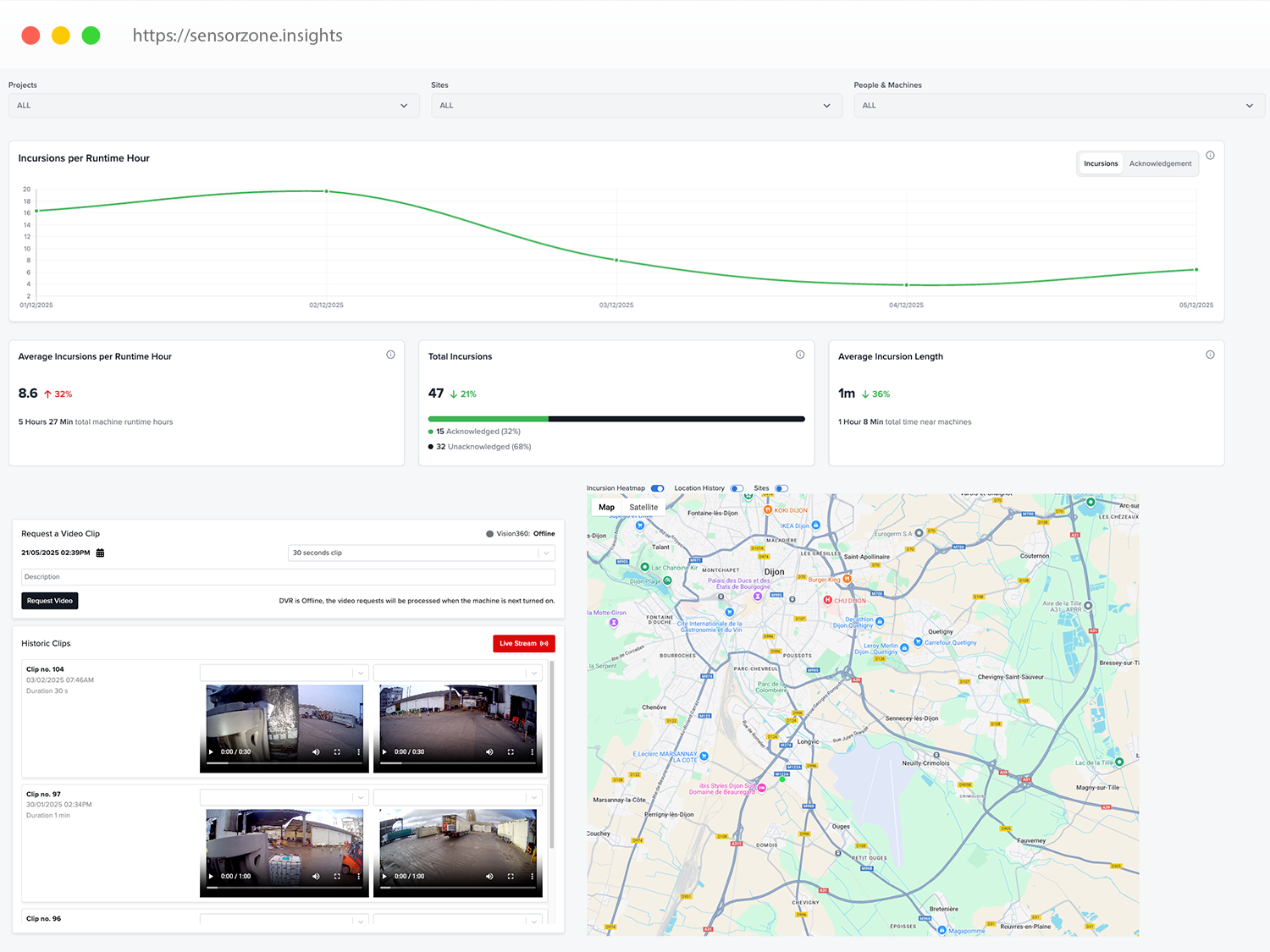The width and height of the screenshot is (1270, 952).
Task: Click the 'Clip no. 97' title
Action: tap(43, 795)
